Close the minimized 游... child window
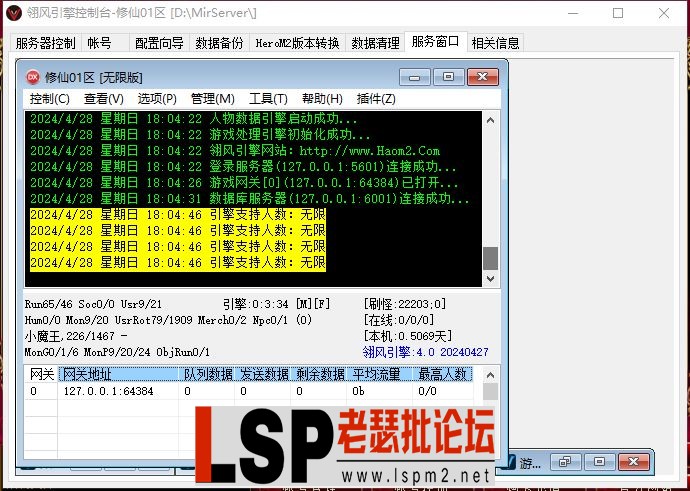Image resolution: width=690 pixels, height=491 pixels. click(634, 462)
